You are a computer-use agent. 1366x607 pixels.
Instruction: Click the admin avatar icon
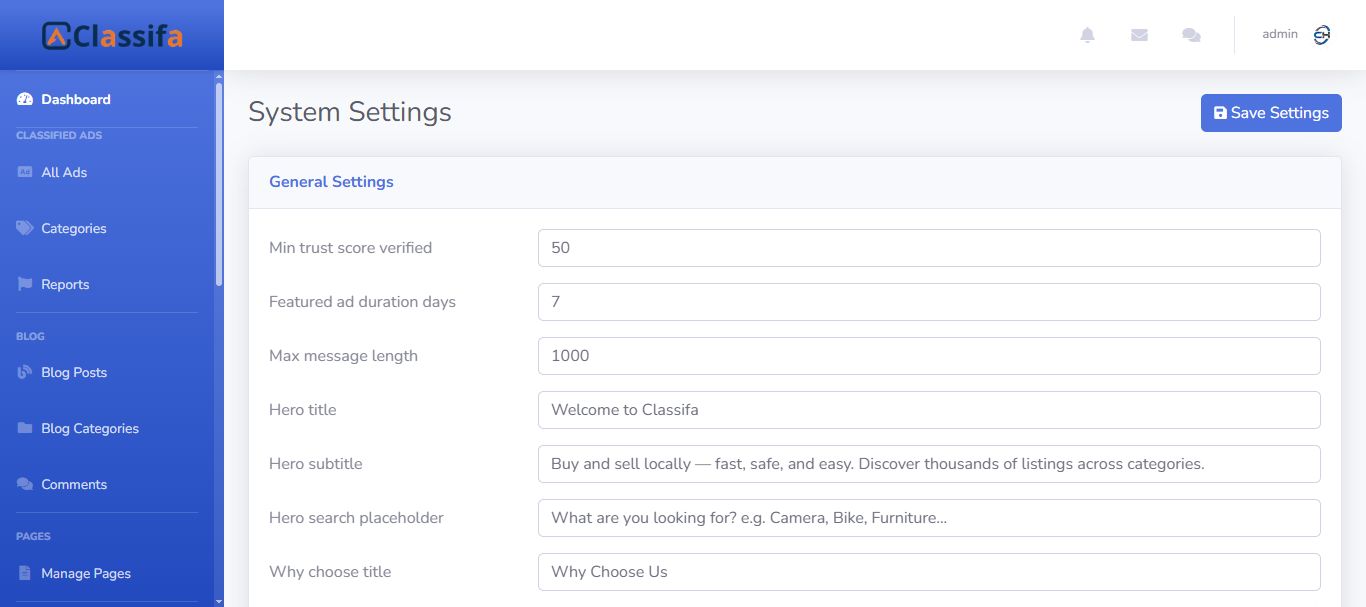pos(1321,35)
